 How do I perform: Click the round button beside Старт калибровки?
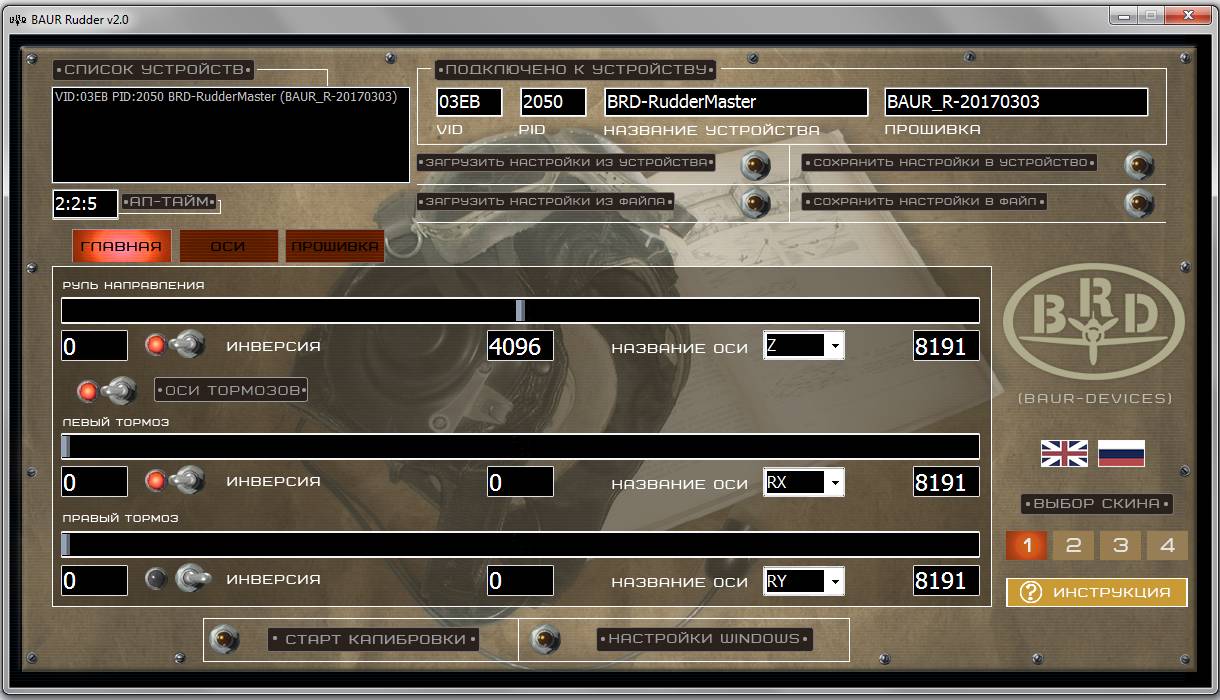coord(226,638)
